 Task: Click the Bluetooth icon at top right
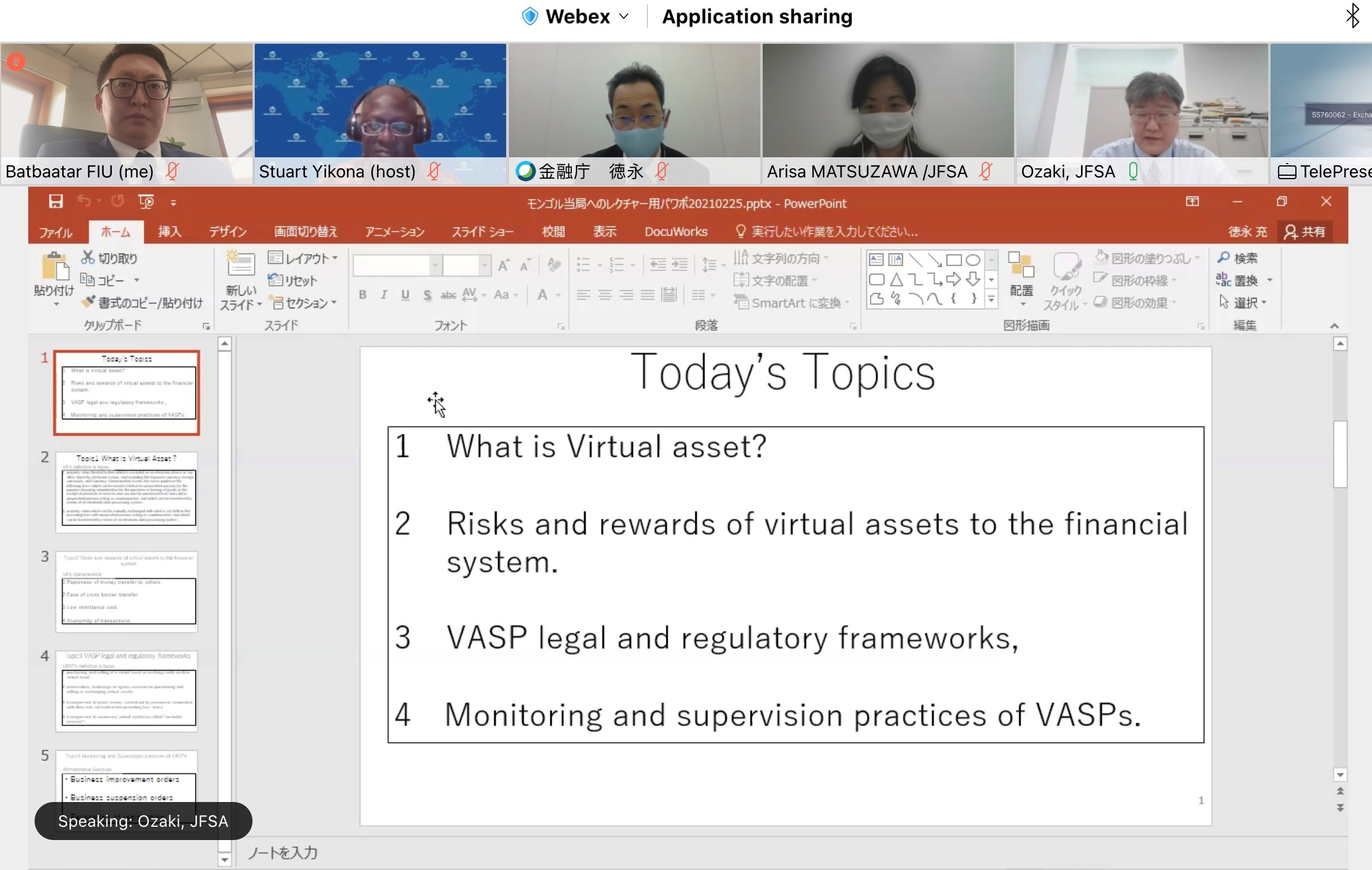coord(1352,16)
